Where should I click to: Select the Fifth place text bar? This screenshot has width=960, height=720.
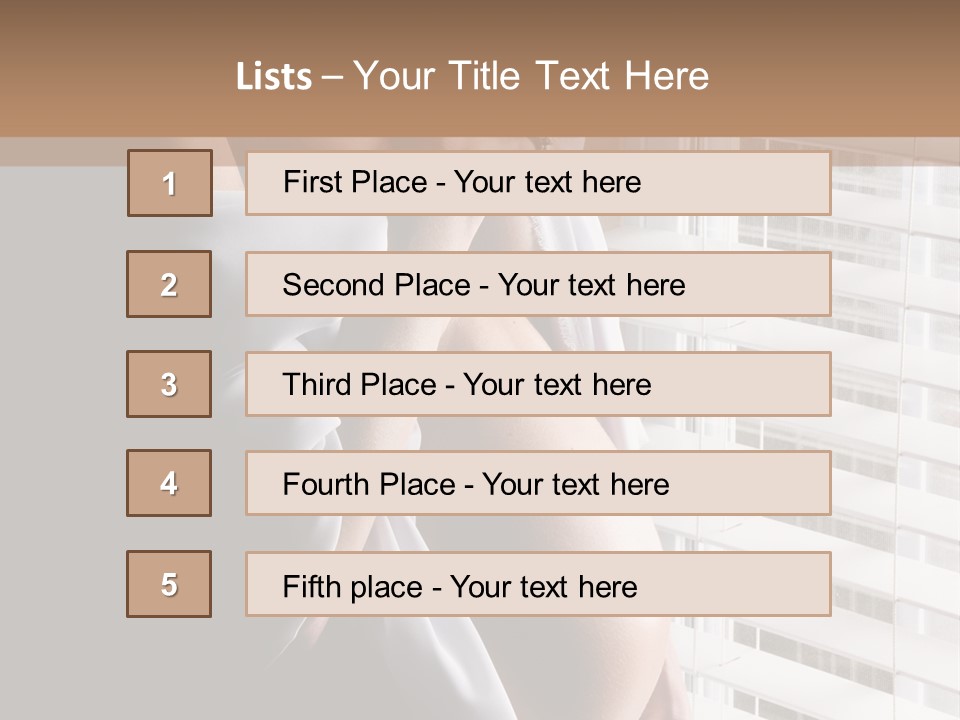pyautogui.click(x=538, y=584)
